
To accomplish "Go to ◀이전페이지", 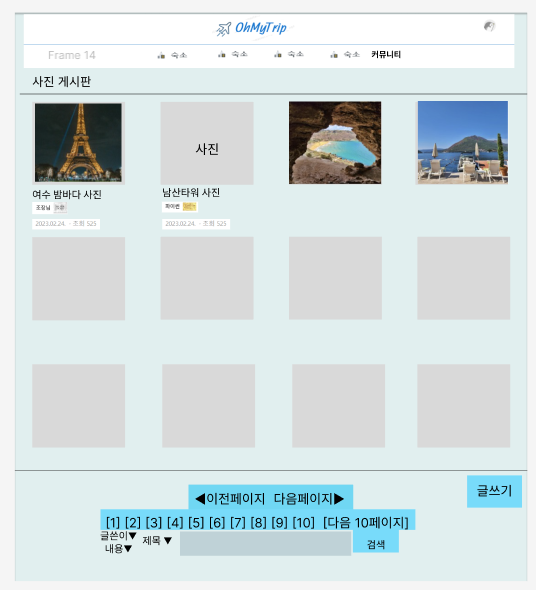I will [230, 499].
